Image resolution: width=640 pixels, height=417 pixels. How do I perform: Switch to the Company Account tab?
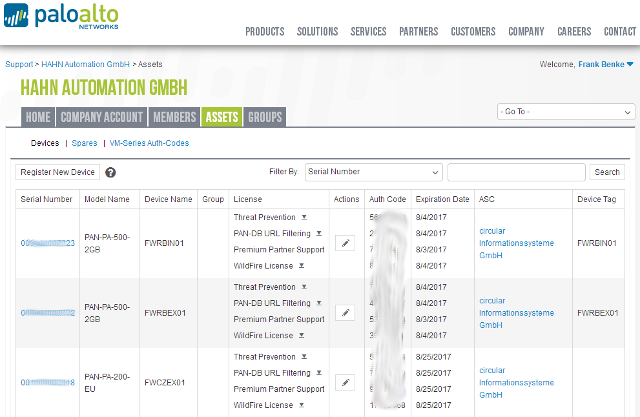(100, 117)
